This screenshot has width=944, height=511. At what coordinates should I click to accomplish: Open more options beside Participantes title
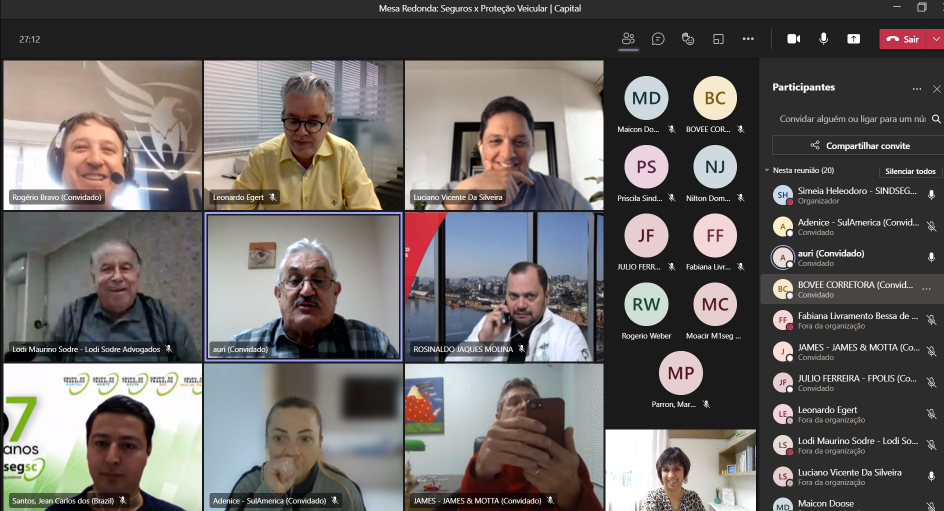[916, 88]
